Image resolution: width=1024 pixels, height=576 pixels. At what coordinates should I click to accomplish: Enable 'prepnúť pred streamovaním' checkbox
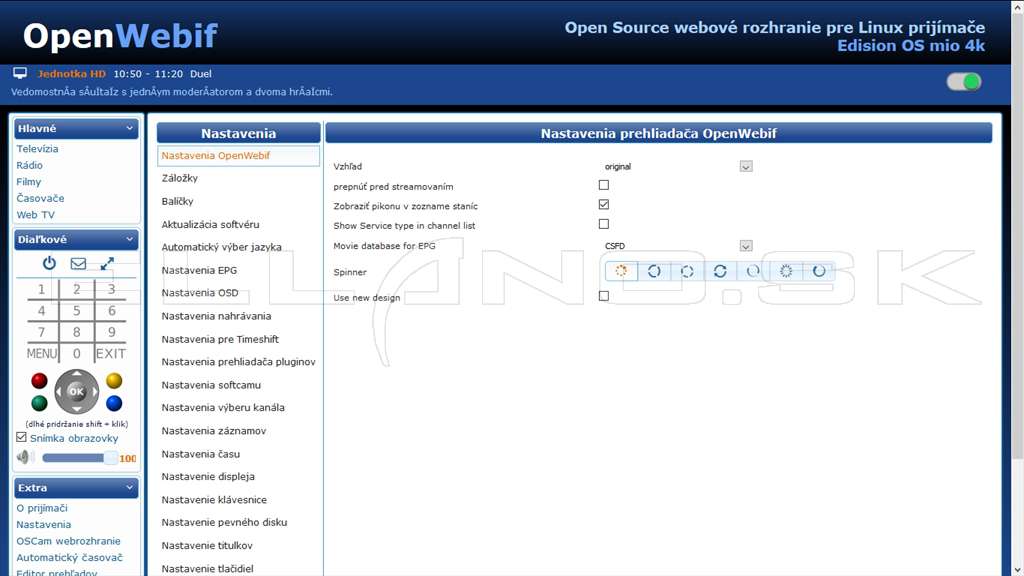(x=603, y=185)
